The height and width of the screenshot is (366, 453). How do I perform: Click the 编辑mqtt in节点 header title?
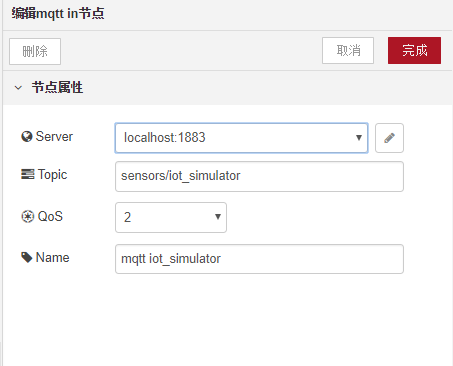click(58, 14)
